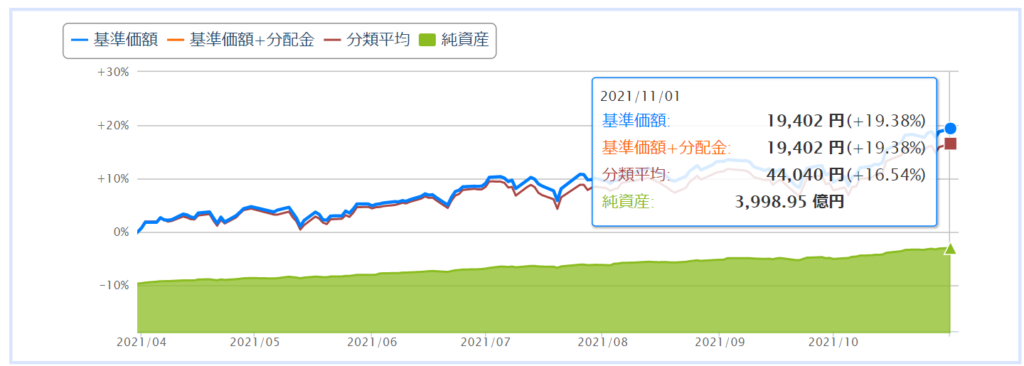
Task: Click the 19,402 円 基準価額 value in tooltip
Action: coord(806,120)
